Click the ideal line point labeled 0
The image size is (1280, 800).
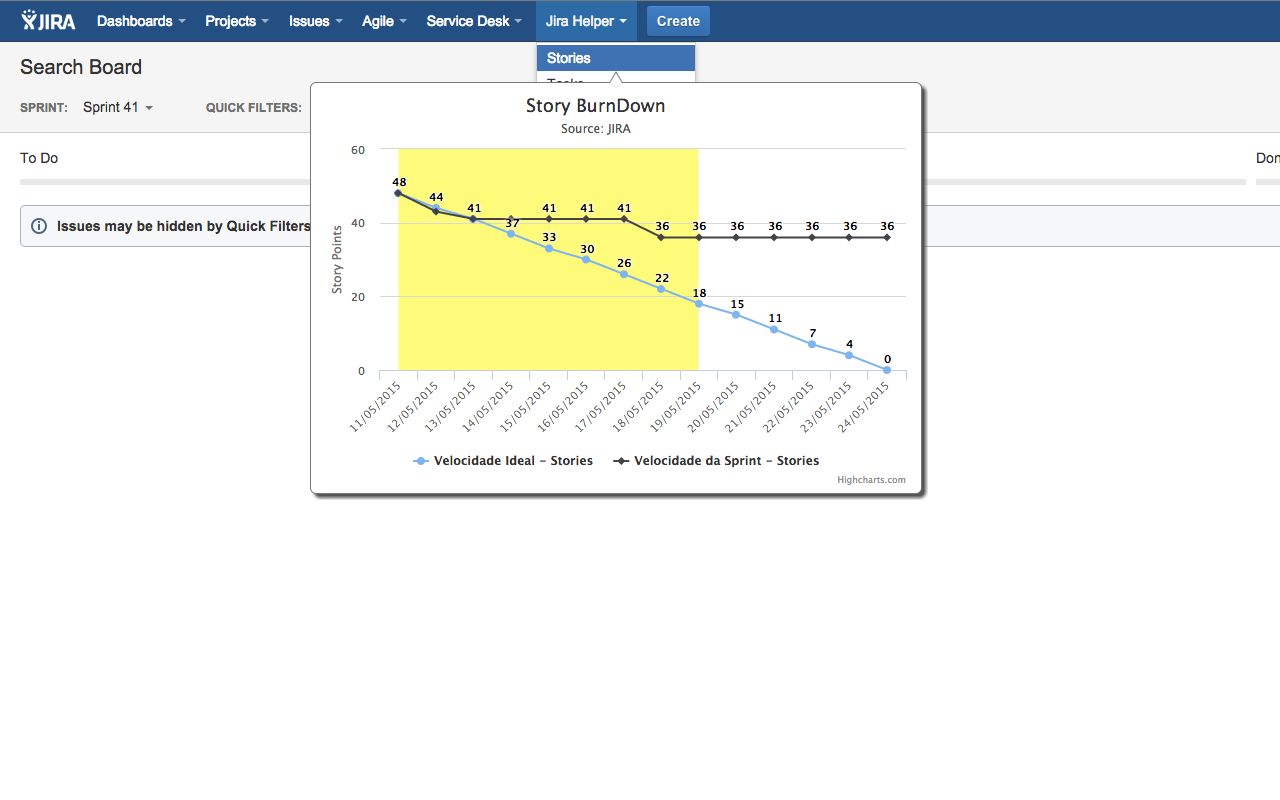(x=887, y=370)
